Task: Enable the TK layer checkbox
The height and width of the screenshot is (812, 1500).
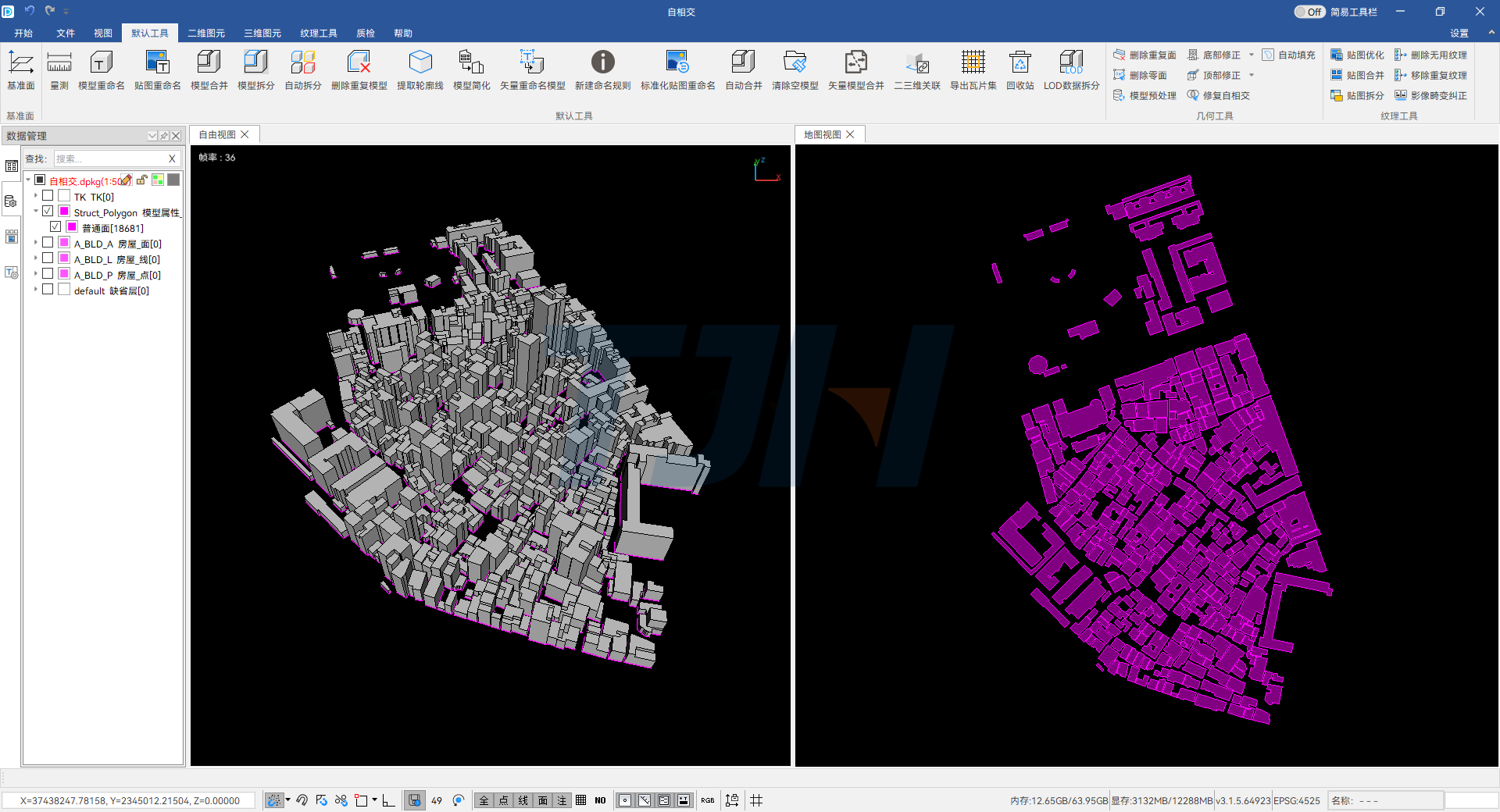Action: point(48,196)
